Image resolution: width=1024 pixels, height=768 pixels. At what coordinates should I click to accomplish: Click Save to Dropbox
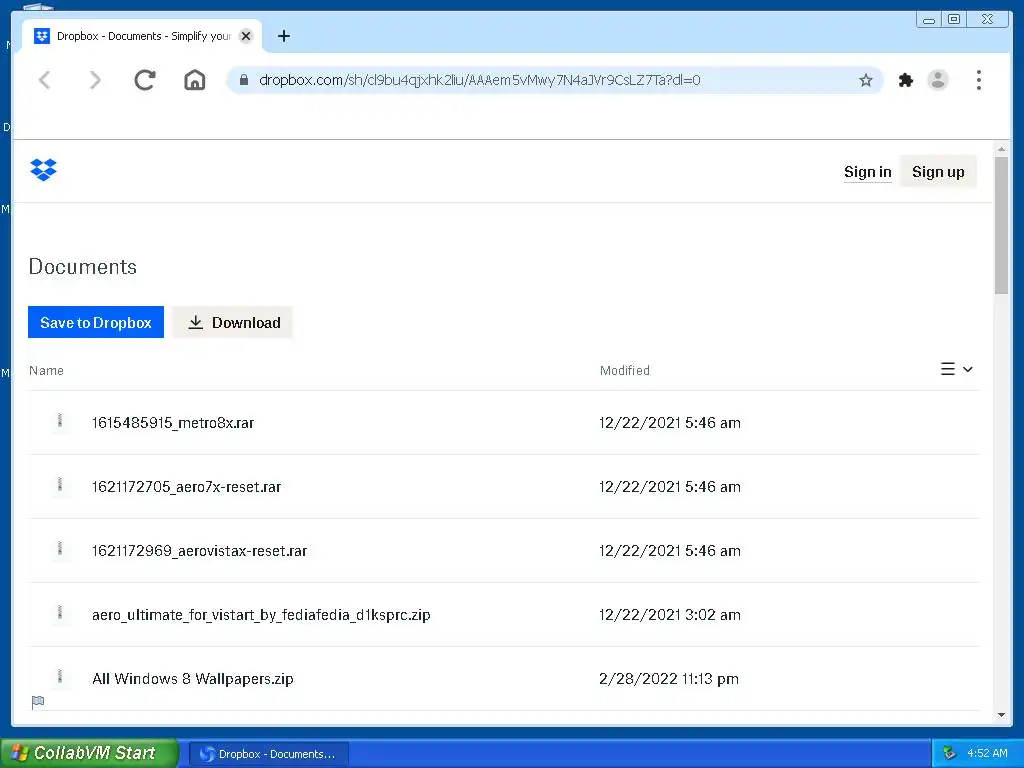click(96, 322)
